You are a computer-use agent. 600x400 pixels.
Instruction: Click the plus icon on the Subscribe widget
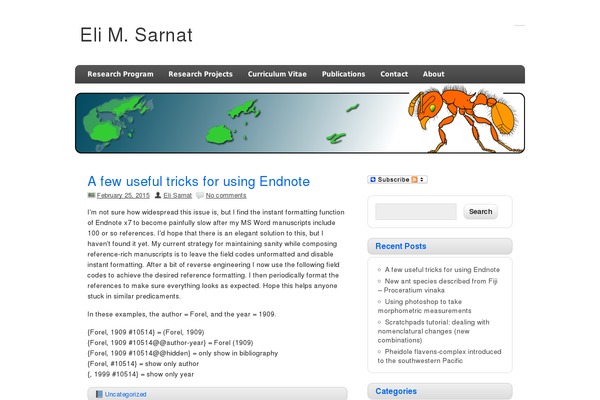373,180
